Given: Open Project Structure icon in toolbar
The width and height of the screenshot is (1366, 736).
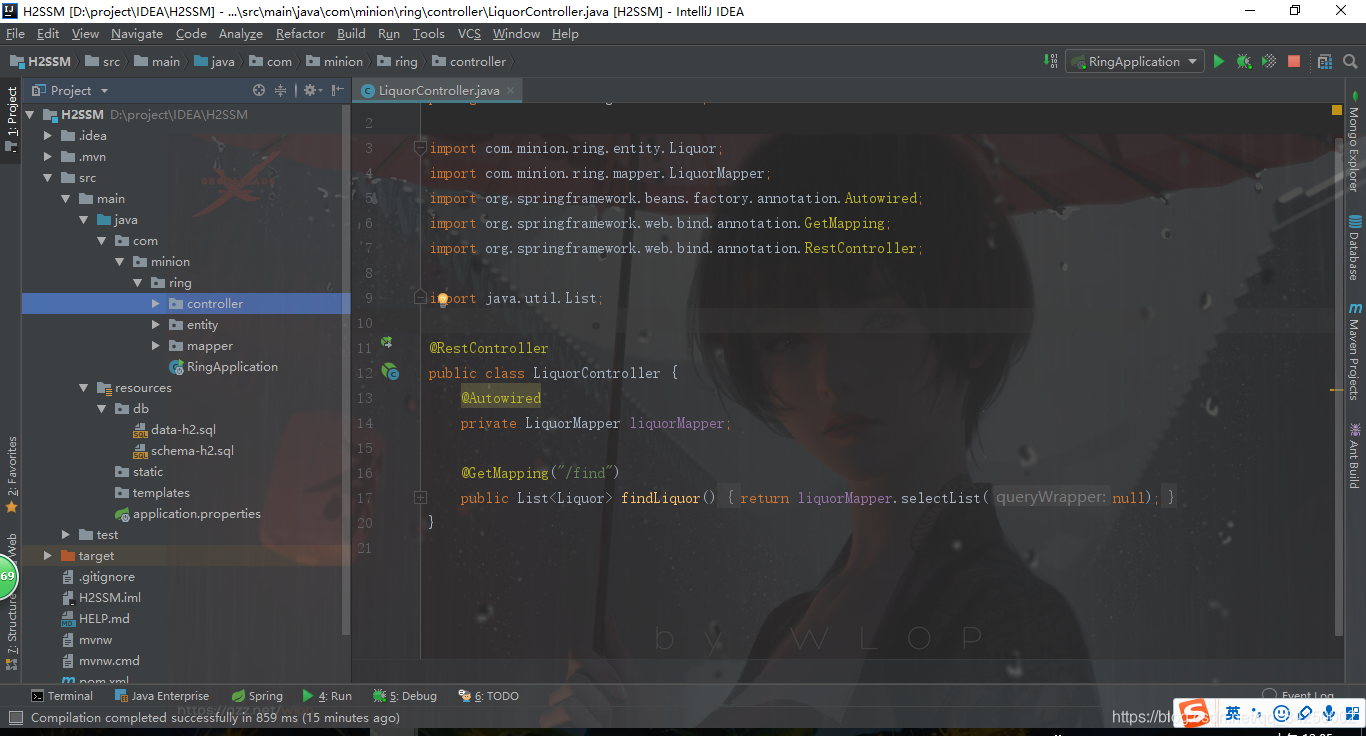Looking at the screenshot, I should coord(1325,61).
